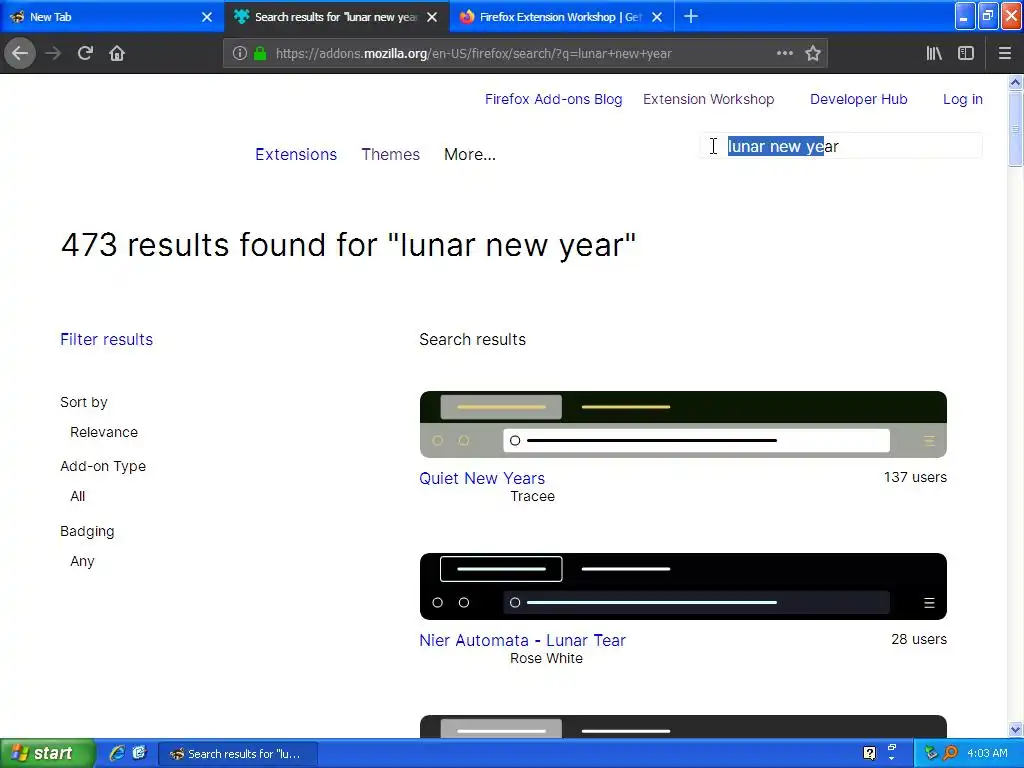Open the Sort by Relevance dropdown
This screenshot has width=1024, height=768.
pos(104,432)
